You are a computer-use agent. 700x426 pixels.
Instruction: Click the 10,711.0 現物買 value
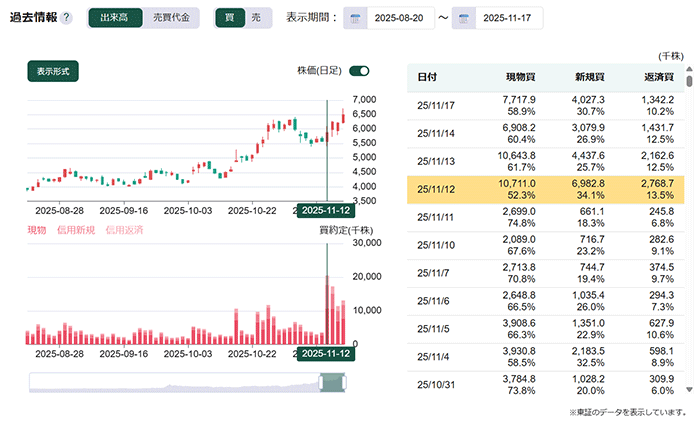pos(517,184)
